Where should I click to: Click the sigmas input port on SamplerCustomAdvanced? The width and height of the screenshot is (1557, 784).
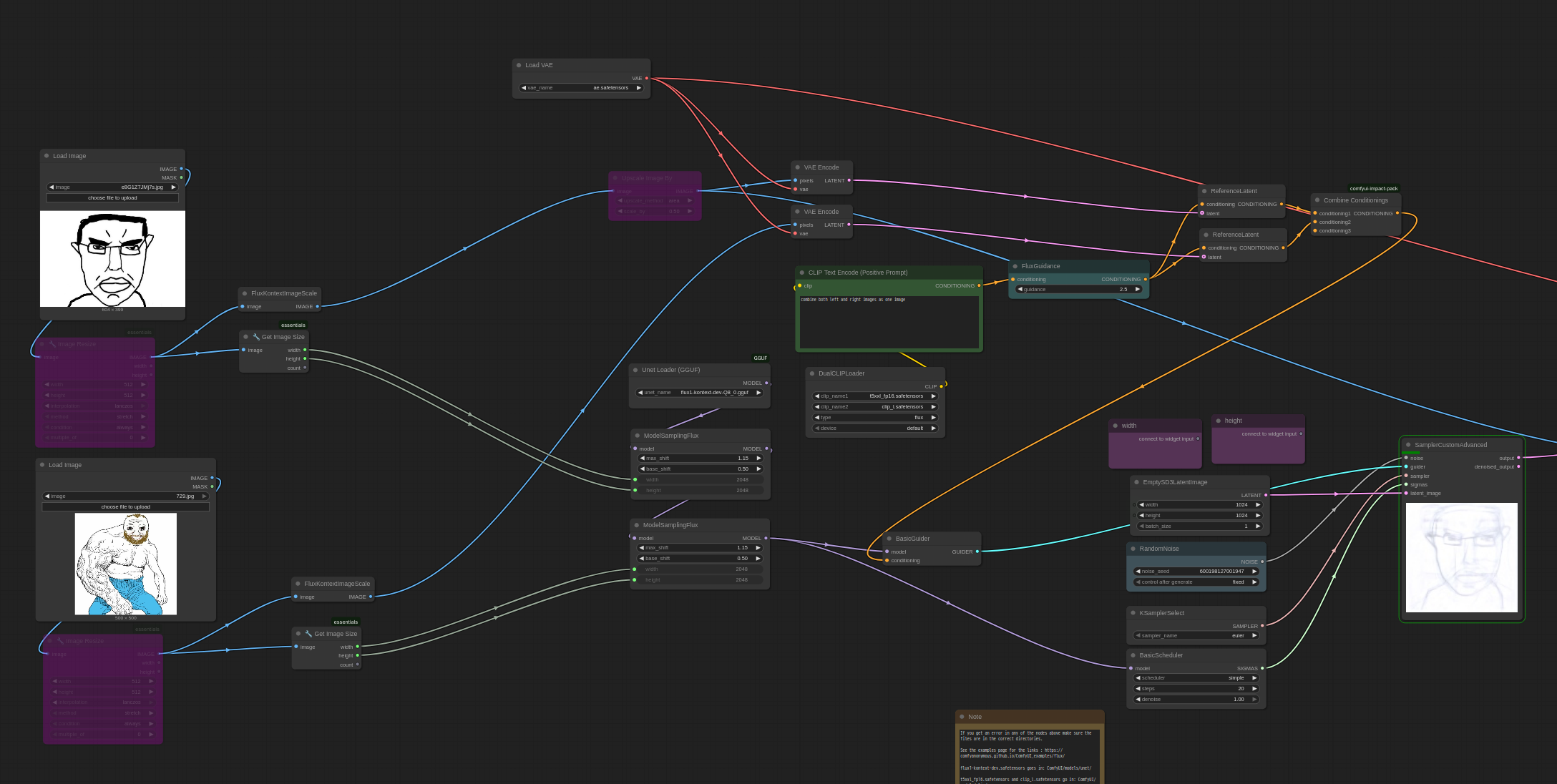coord(1406,484)
